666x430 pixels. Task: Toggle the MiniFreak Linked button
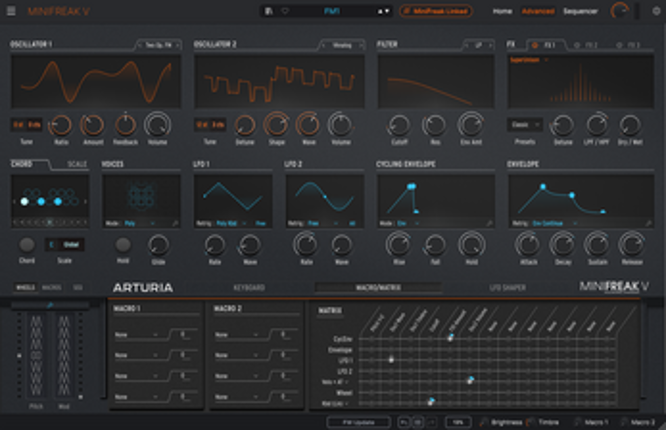click(x=436, y=11)
